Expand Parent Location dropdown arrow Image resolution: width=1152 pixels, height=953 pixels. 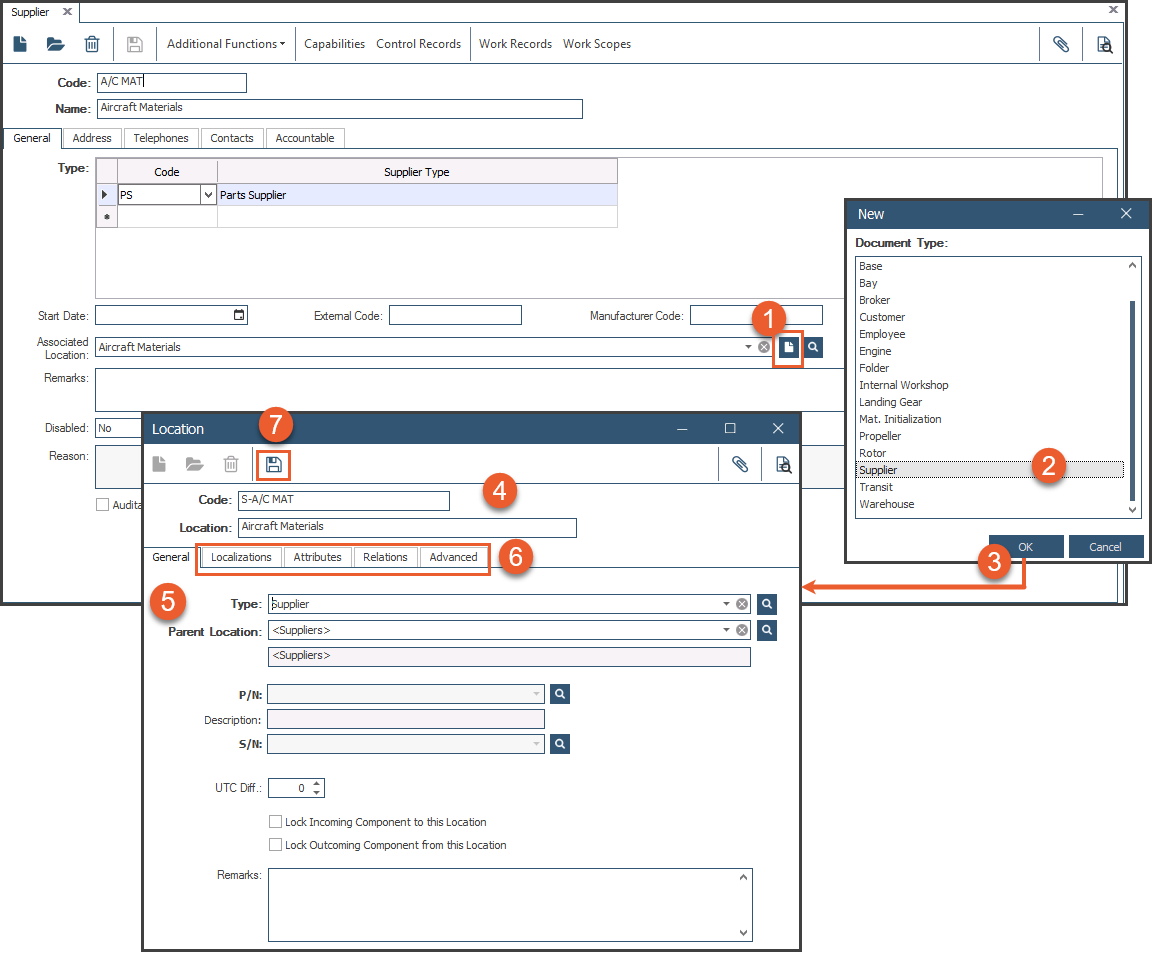pyautogui.click(x=726, y=630)
